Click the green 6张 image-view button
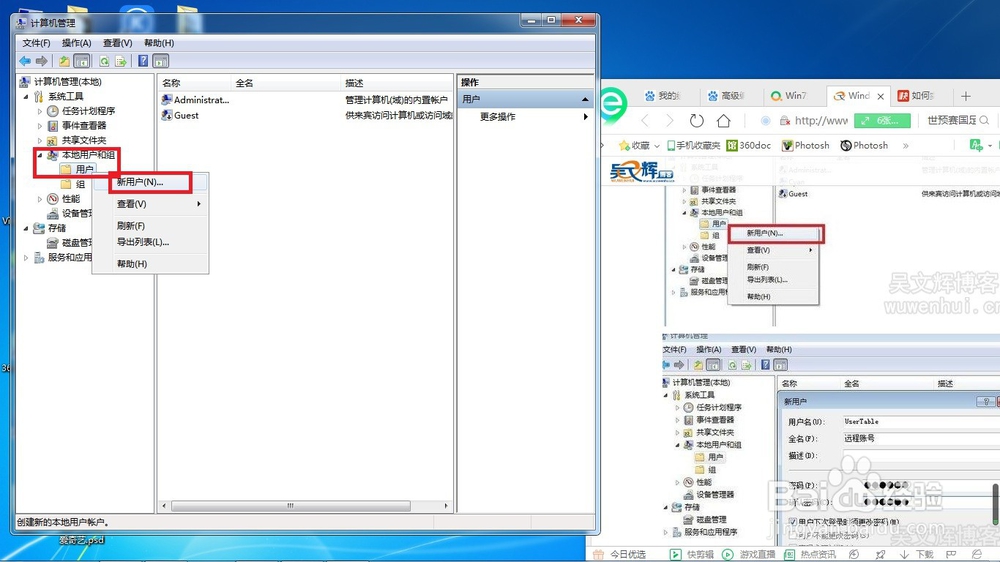This screenshot has height=562, width=1000. coord(882,121)
